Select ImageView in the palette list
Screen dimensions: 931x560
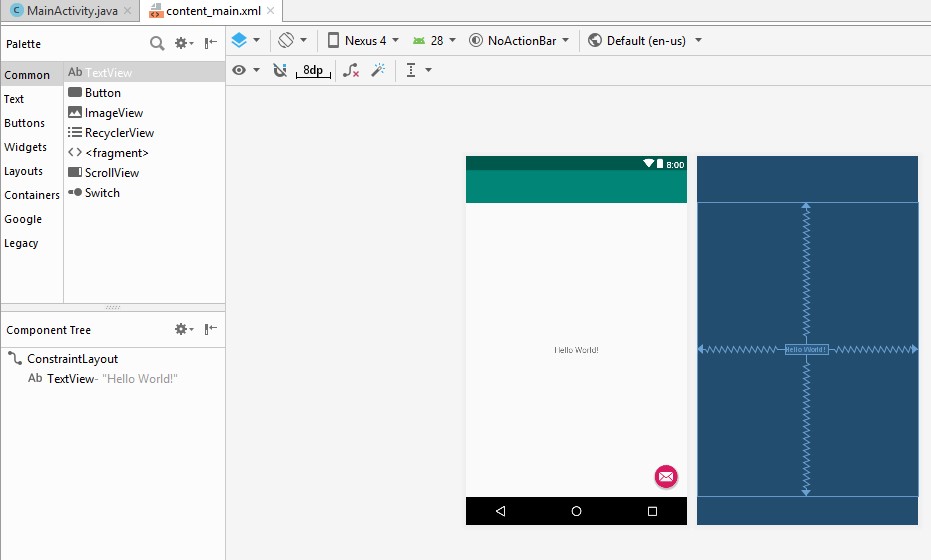[x=113, y=113]
